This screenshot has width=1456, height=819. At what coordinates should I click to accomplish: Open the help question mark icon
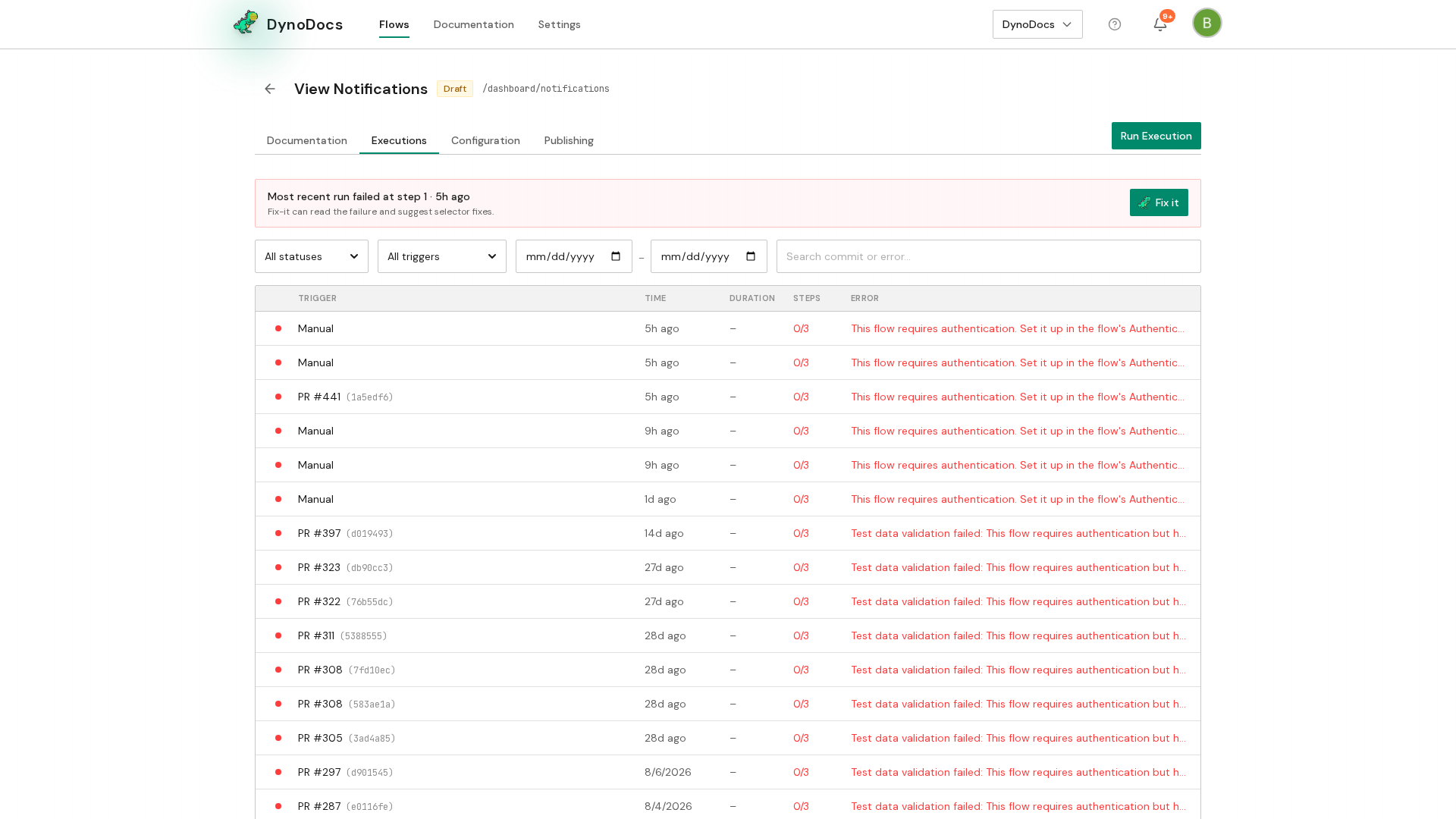click(x=1115, y=24)
